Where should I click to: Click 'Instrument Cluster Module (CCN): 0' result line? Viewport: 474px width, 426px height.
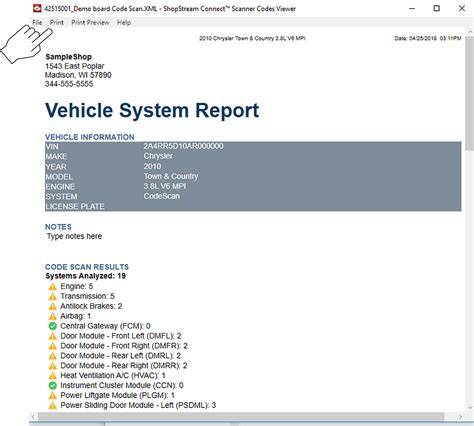coord(122,385)
